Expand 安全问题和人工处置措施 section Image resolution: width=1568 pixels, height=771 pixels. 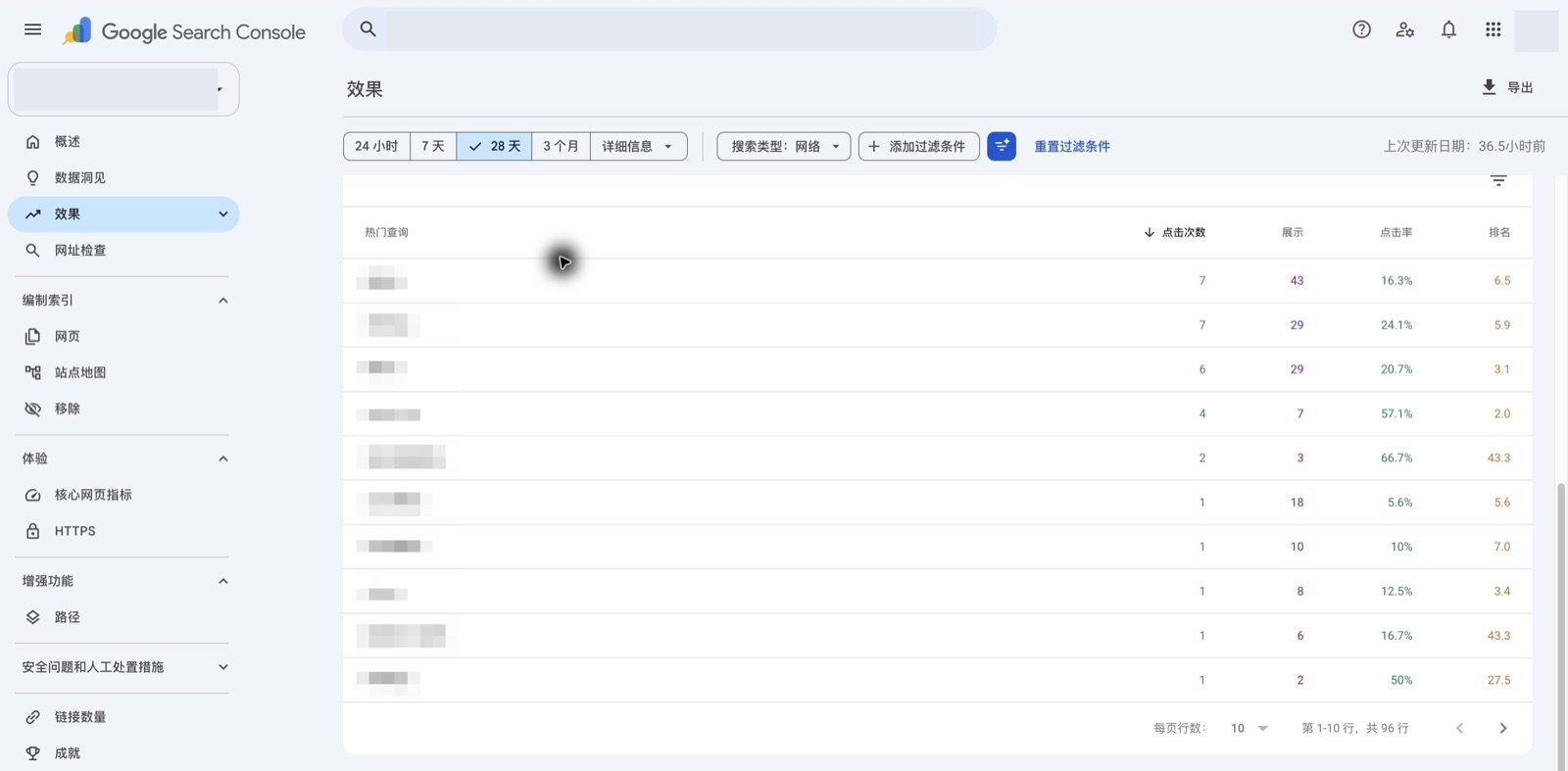pyautogui.click(x=223, y=667)
